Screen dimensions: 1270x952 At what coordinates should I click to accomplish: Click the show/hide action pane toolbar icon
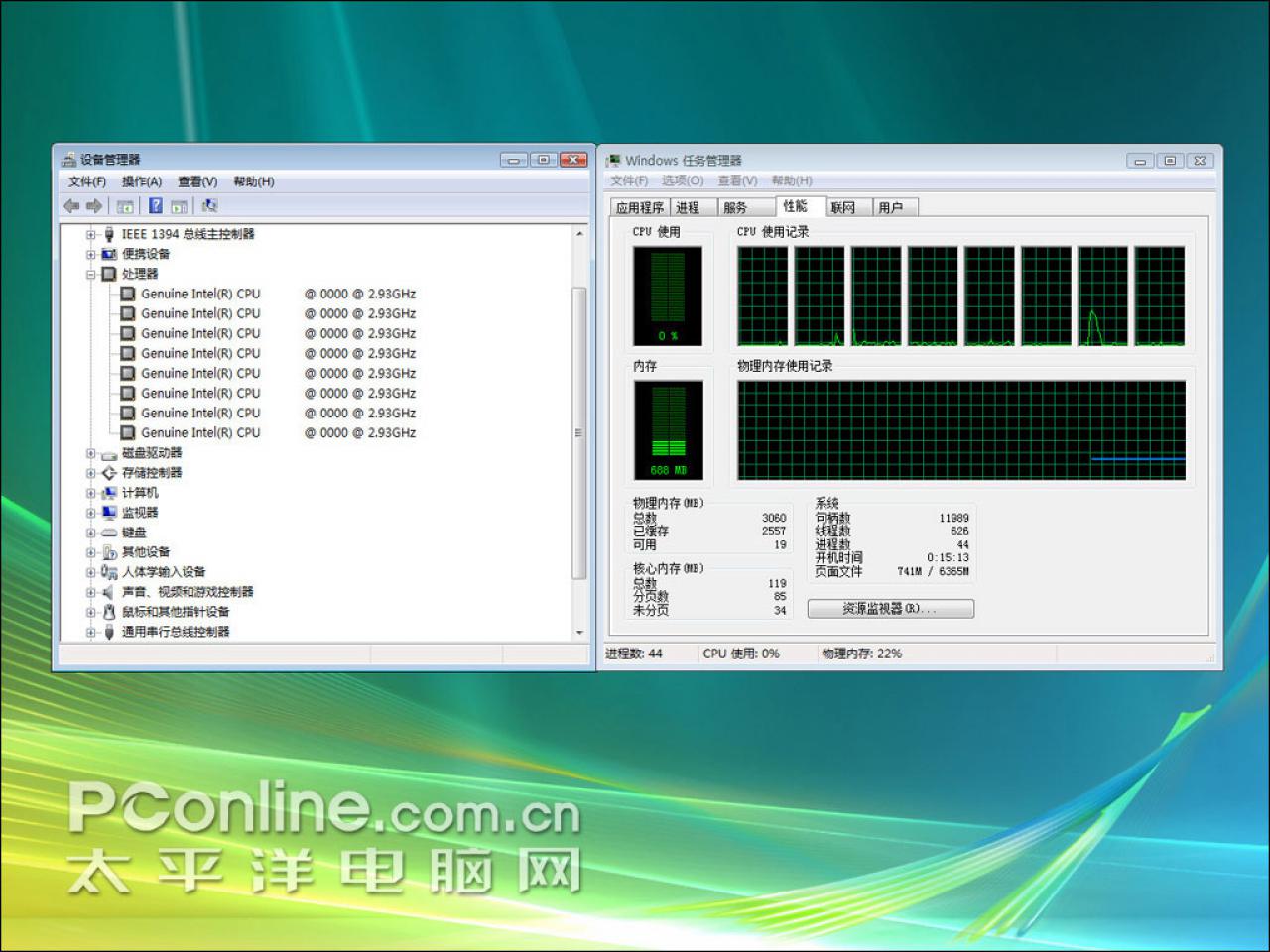180,206
